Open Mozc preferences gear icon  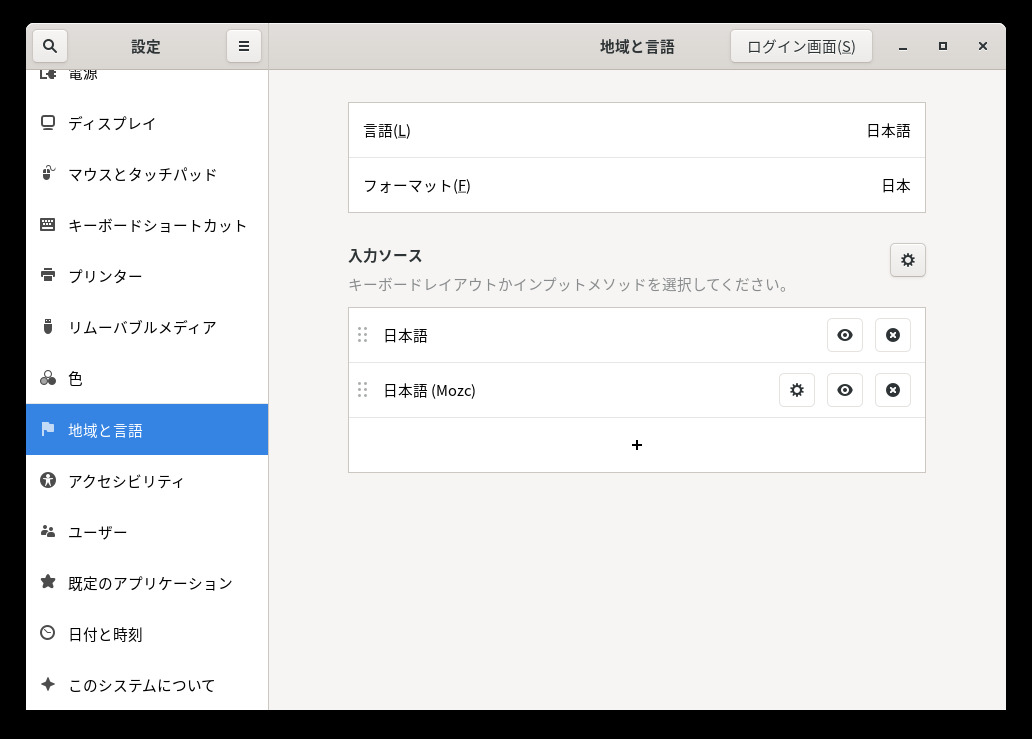pos(796,390)
